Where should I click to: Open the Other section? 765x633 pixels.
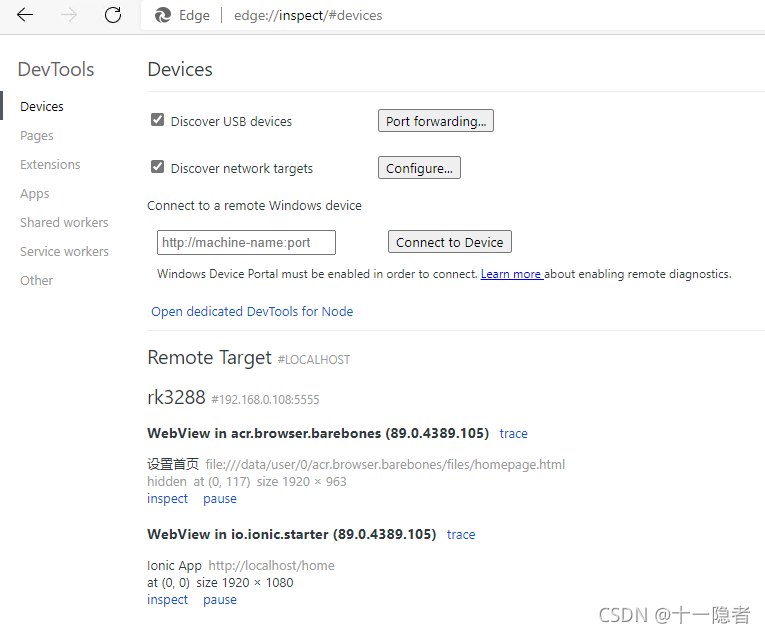click(36, 281)
